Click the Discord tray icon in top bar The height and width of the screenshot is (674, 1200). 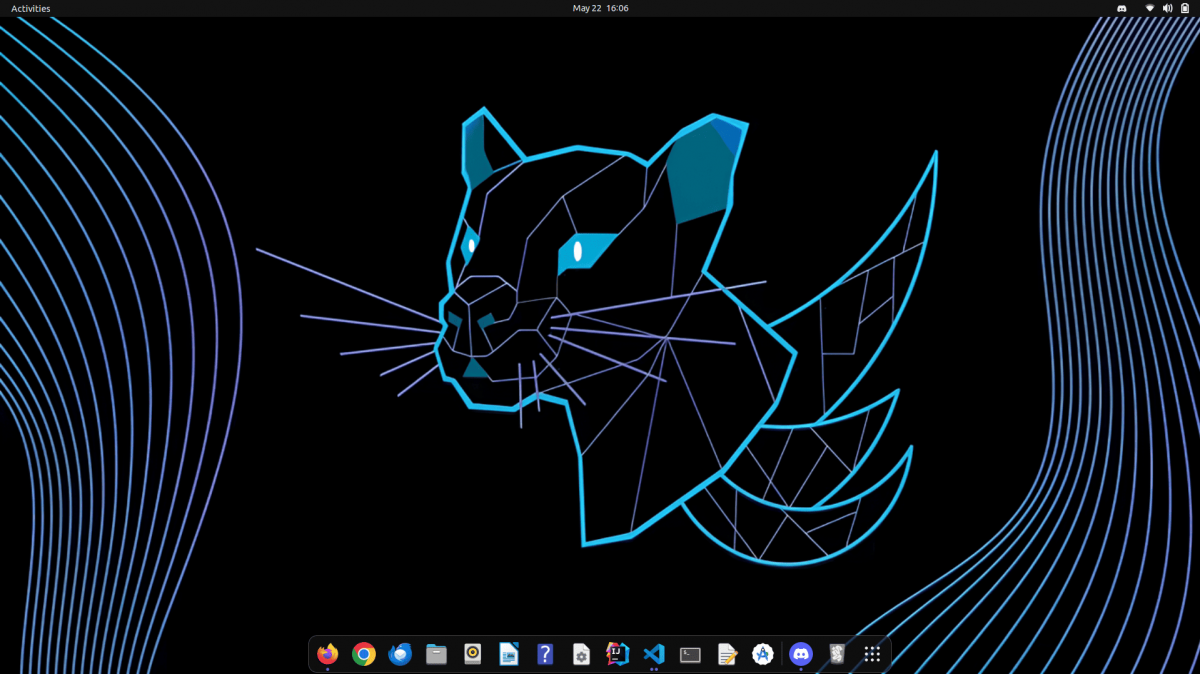click(x=1122, y=8)
